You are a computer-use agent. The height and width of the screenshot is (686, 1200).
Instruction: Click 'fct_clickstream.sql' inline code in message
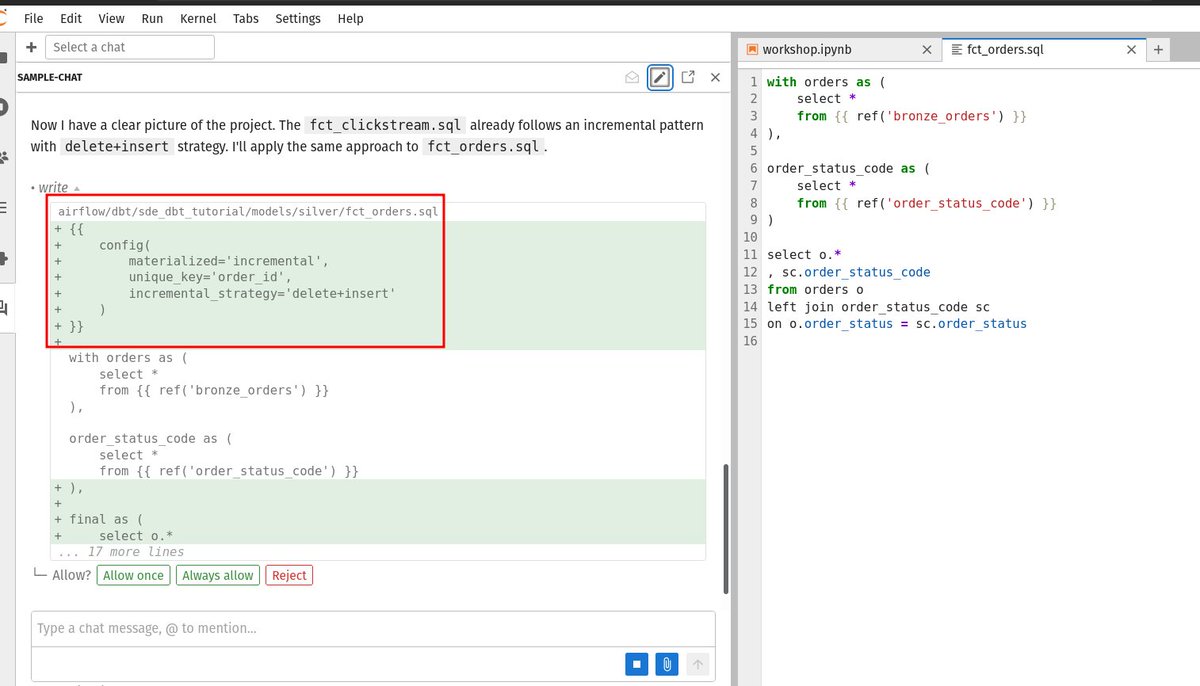(385, 125)
